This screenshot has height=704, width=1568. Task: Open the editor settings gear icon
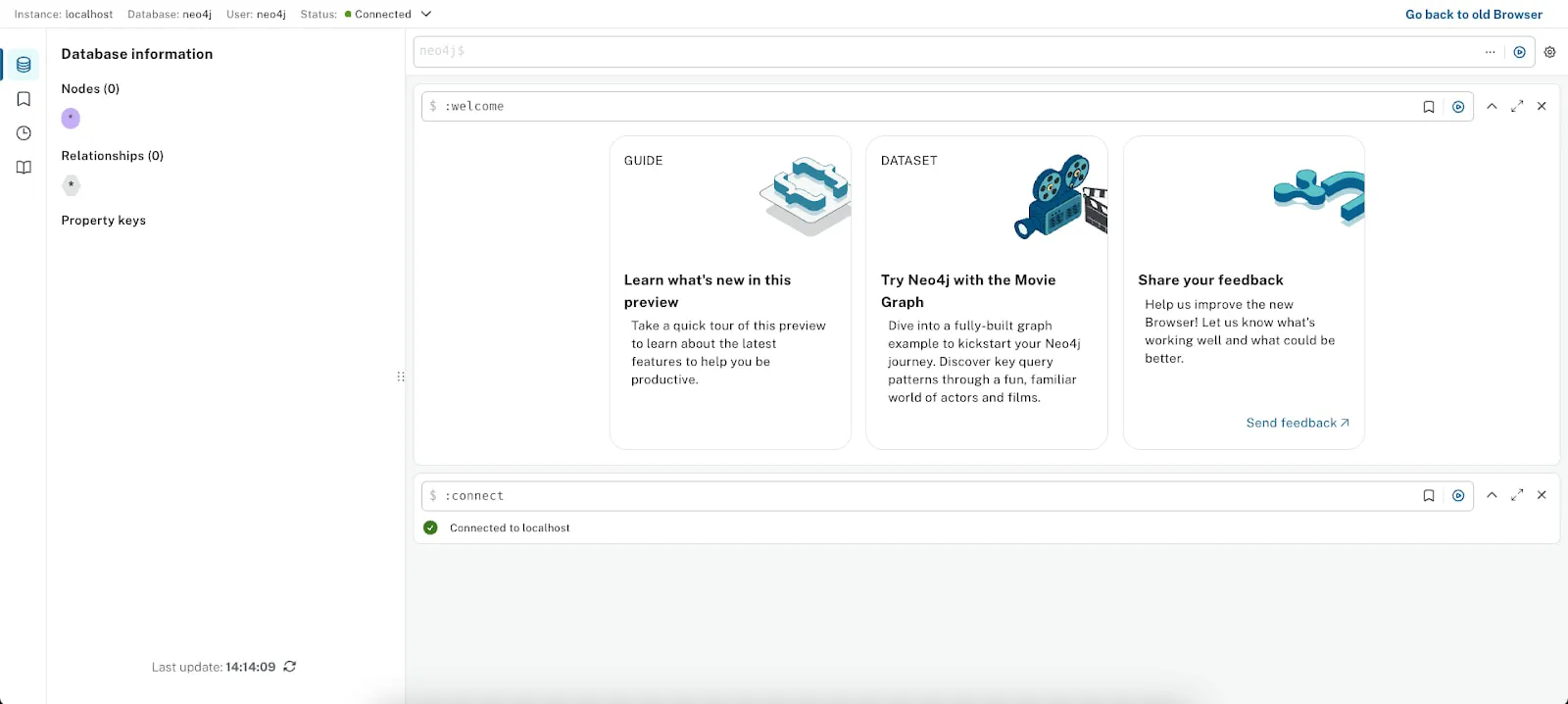tap(1549, 53)
